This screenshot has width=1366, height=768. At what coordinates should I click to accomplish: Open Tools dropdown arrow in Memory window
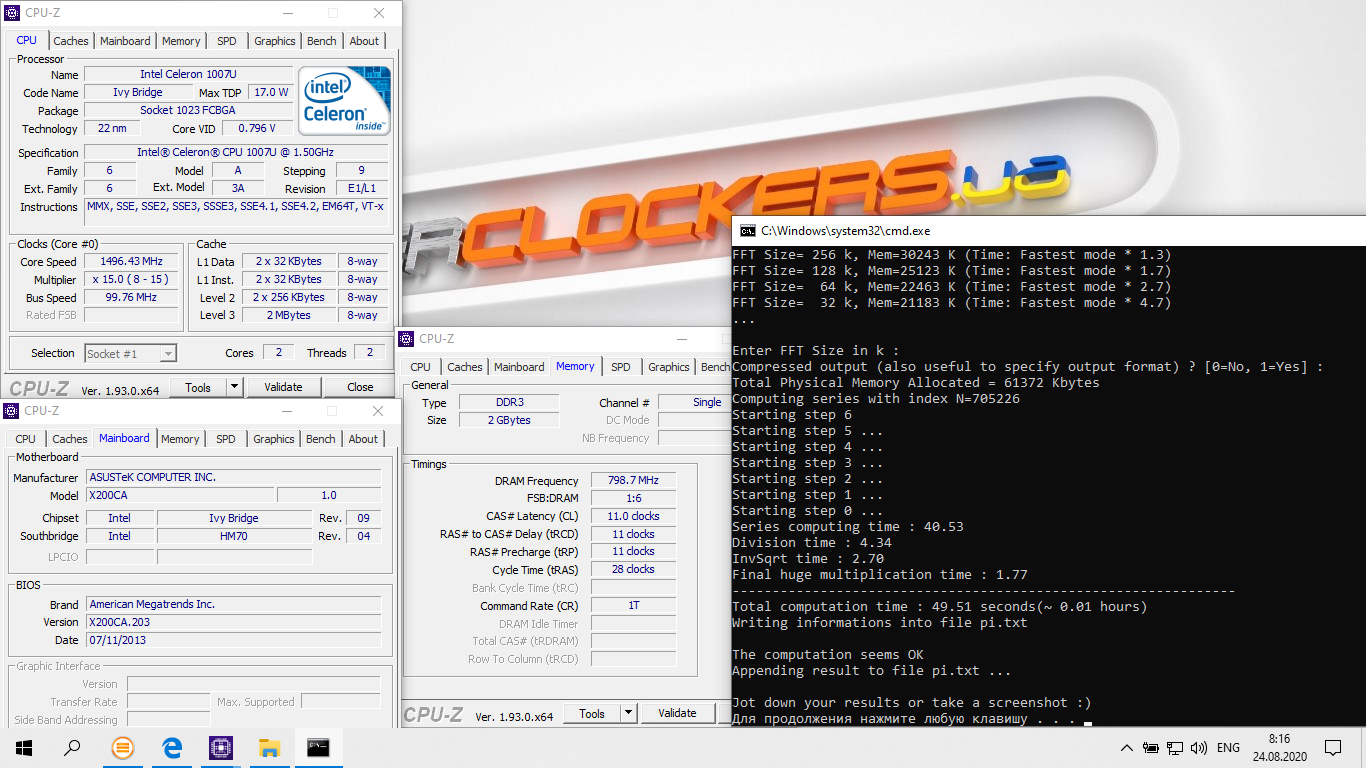(x=628, y=713)
